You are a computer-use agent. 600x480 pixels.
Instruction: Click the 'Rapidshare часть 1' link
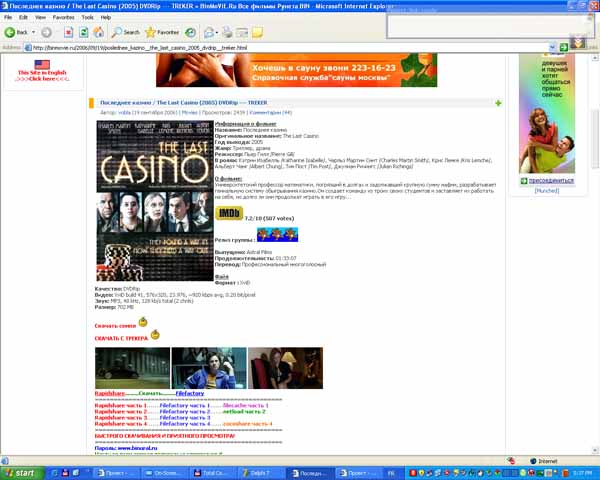pyautogui.click(x=120, y=405)
